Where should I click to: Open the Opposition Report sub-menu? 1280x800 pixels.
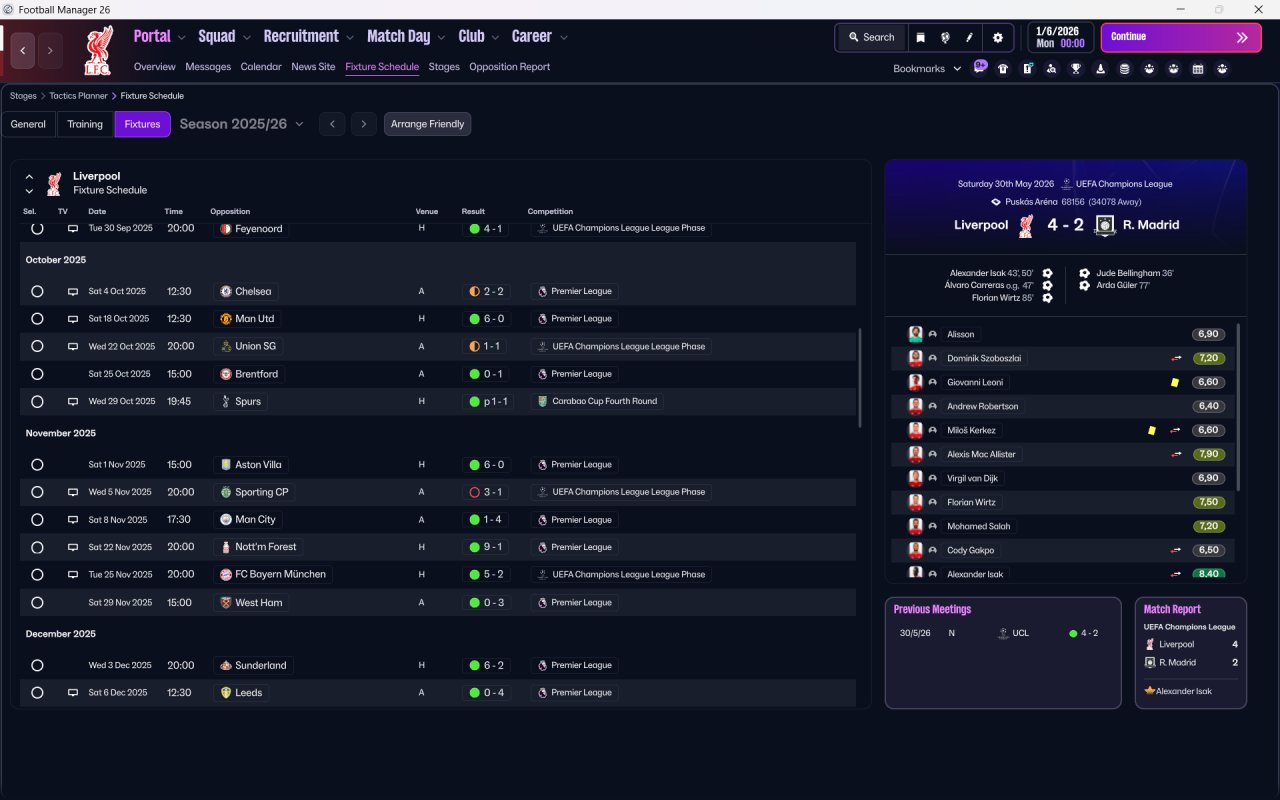[x=509, y=67]
